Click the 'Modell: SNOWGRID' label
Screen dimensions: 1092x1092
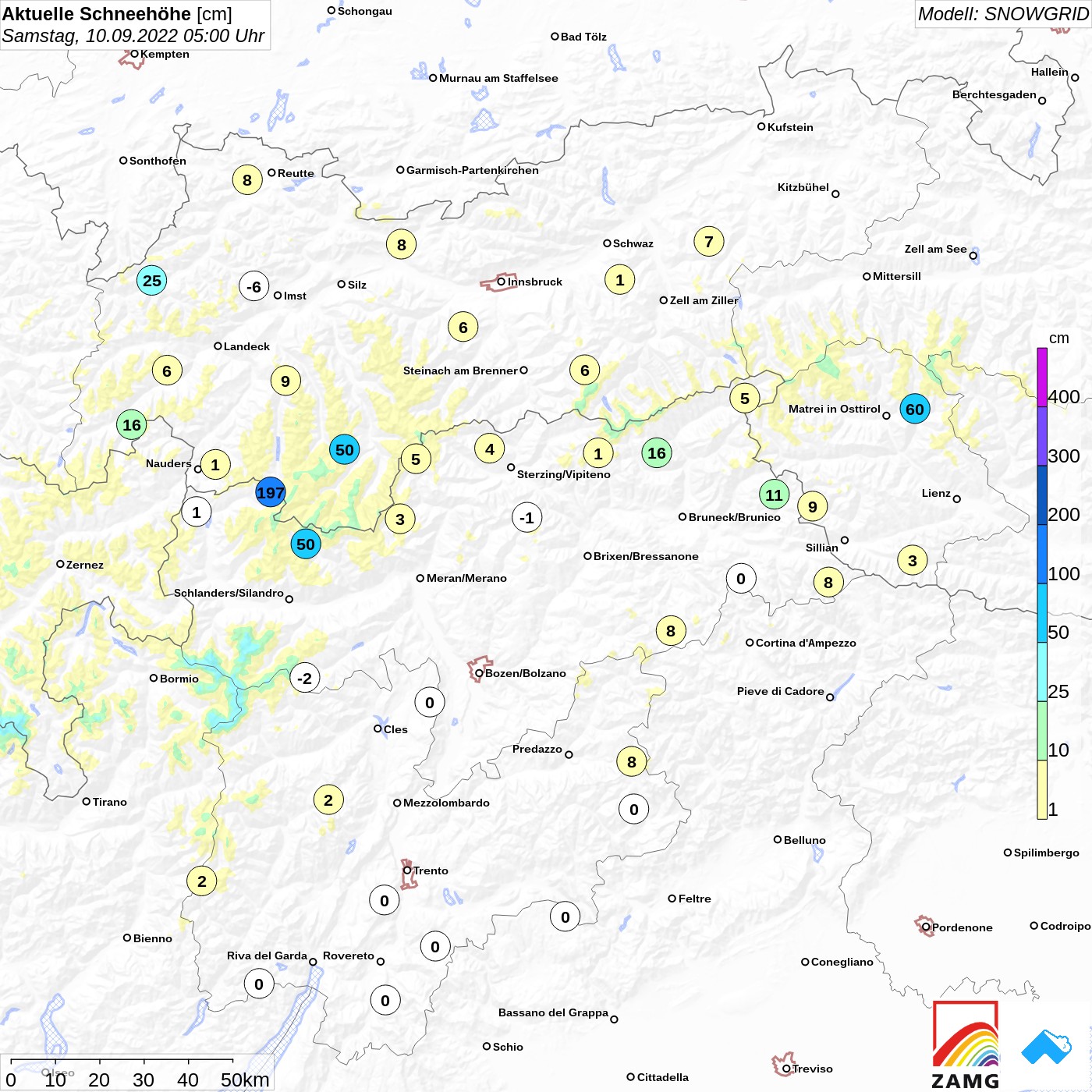point(1002,14)
